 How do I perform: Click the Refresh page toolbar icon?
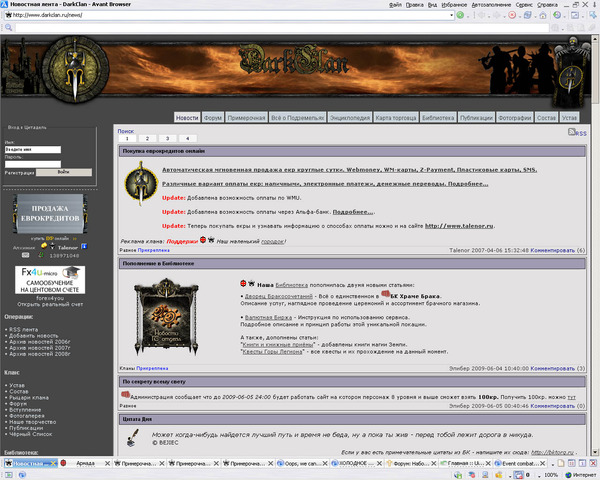pos(528,15)
